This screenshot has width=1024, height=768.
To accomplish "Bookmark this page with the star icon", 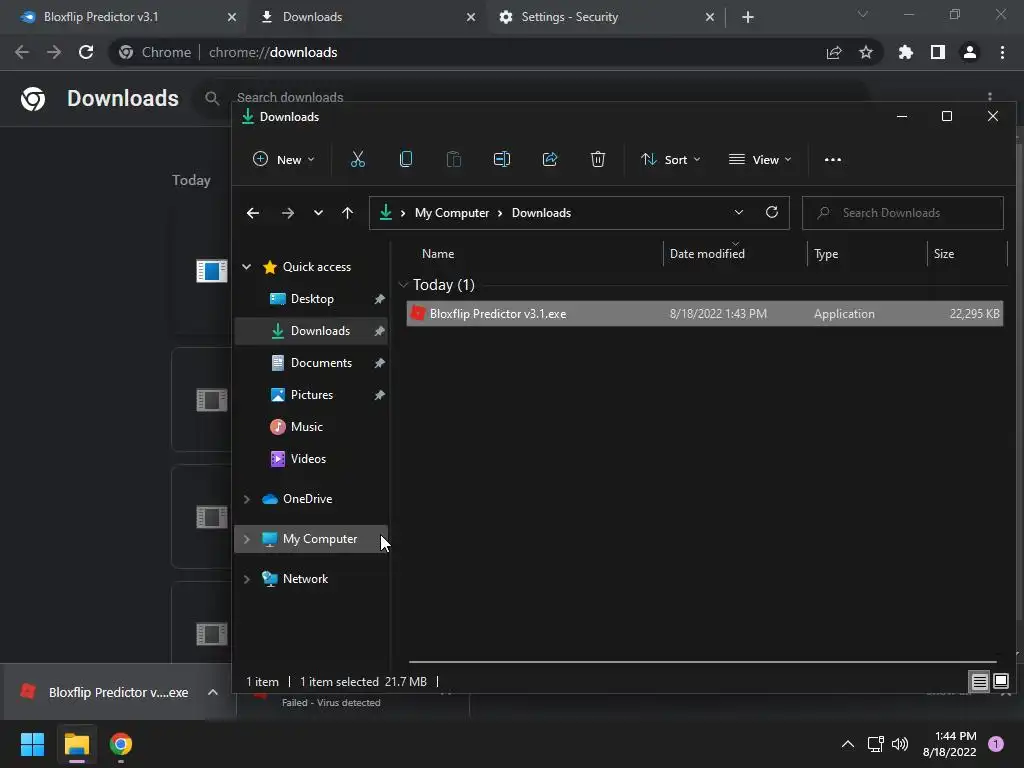I will [866, 52].
